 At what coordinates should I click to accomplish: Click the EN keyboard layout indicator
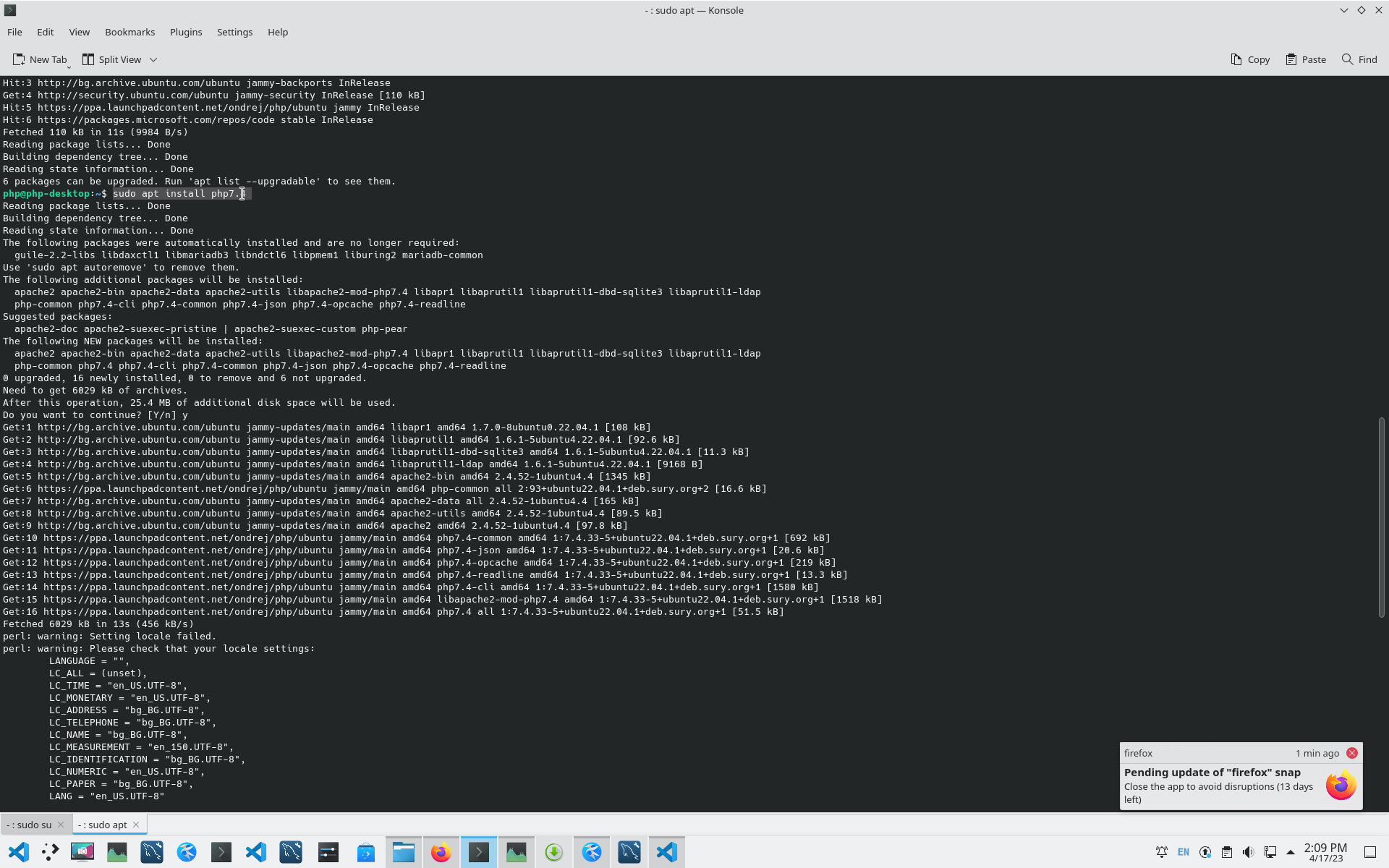point(1184,852)
